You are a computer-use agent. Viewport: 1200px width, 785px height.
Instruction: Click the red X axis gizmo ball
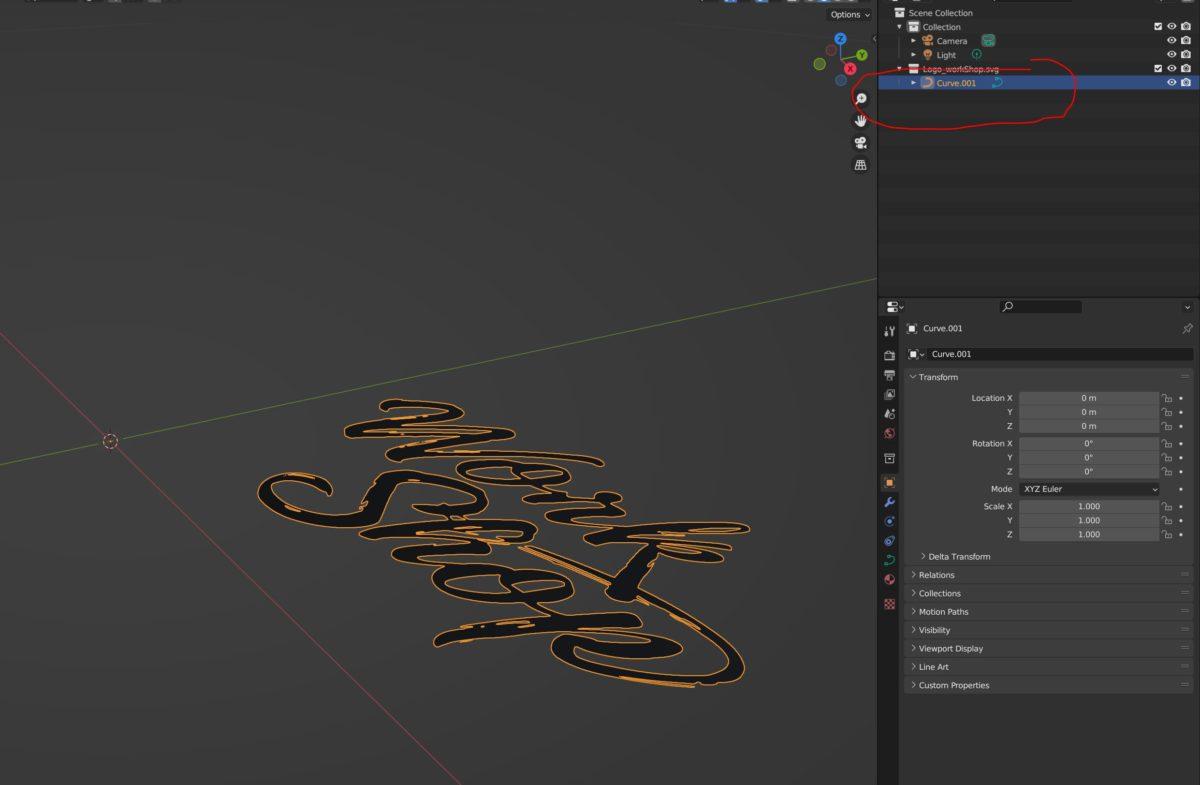(x=850, y=69)
